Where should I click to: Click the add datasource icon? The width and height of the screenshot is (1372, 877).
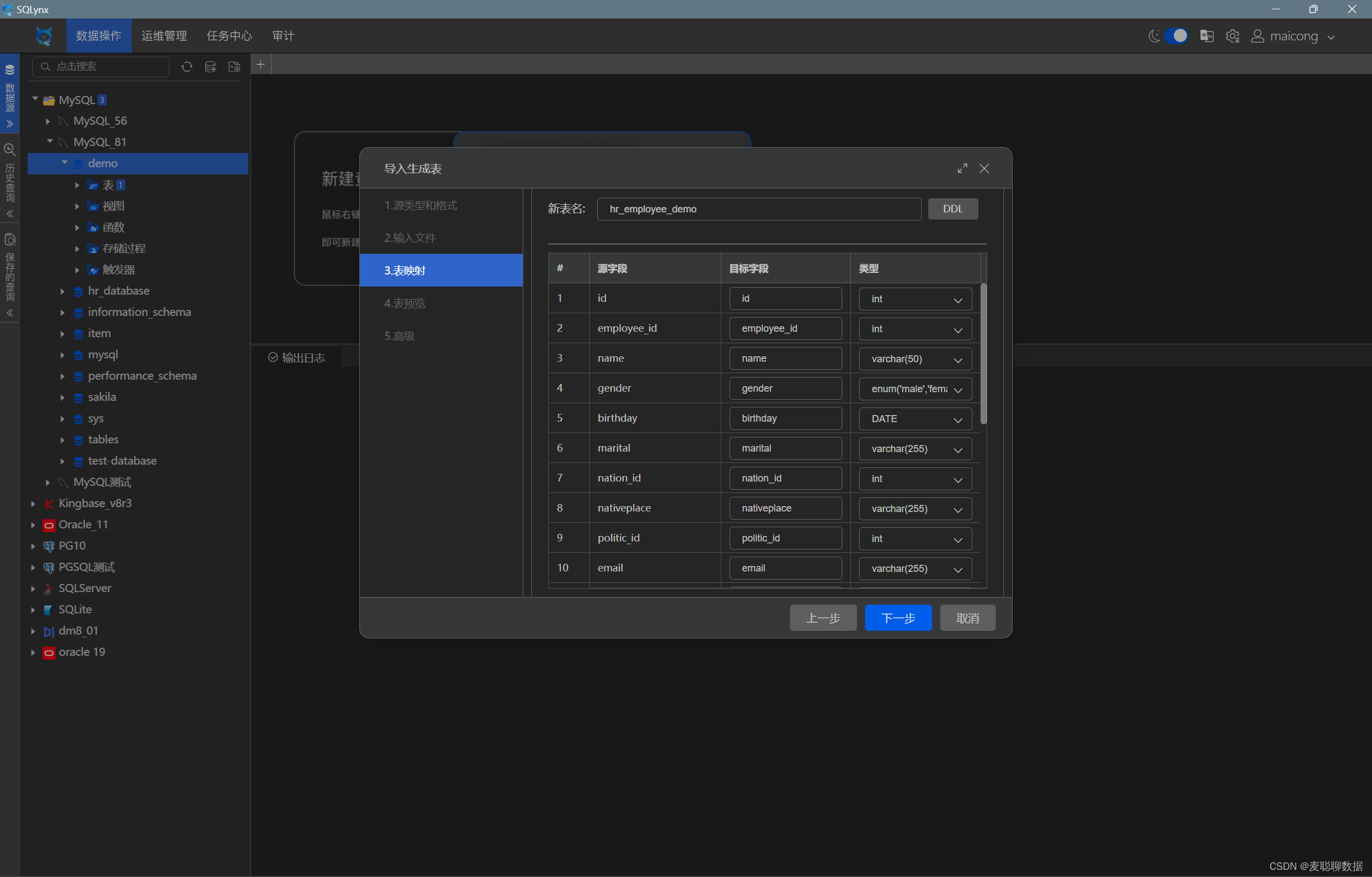coord(210,66)
